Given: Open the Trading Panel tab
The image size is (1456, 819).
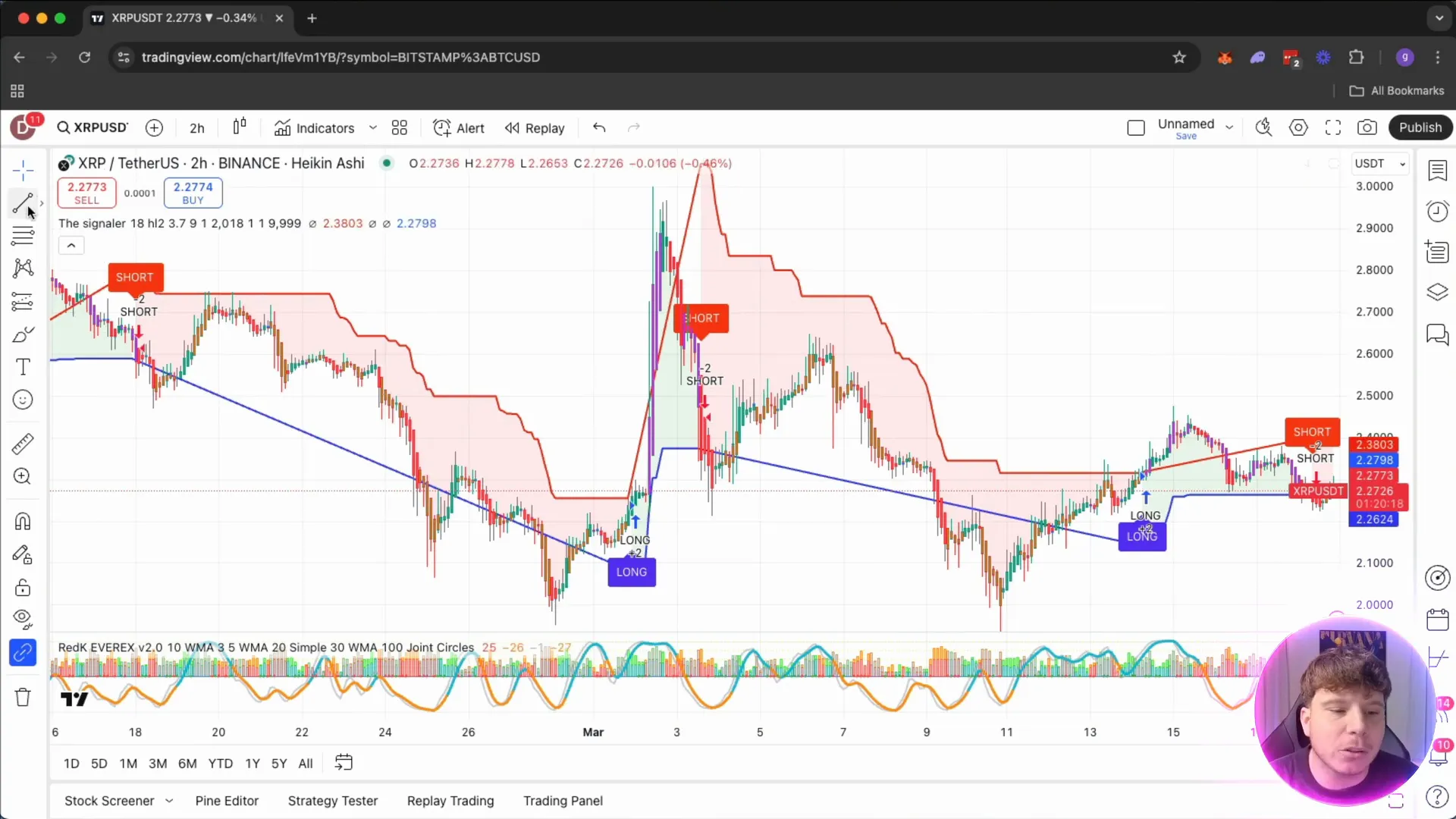Looking at the screenshot, I should pyautogui.click(x=563, y=801).
